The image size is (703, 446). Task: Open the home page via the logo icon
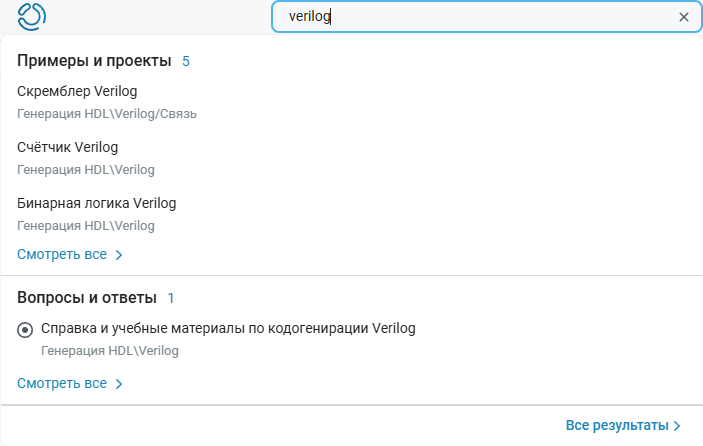pos(31,17)
